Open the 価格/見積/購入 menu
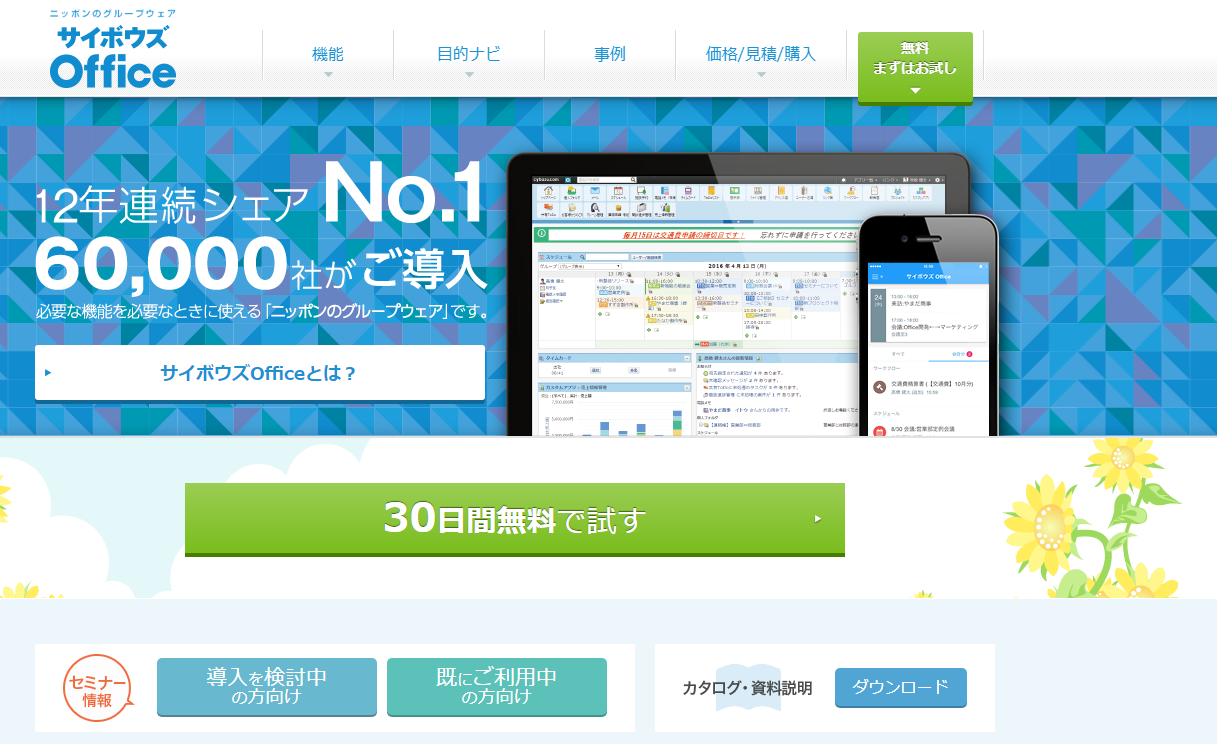The image size is (1217, 744). 760,55
